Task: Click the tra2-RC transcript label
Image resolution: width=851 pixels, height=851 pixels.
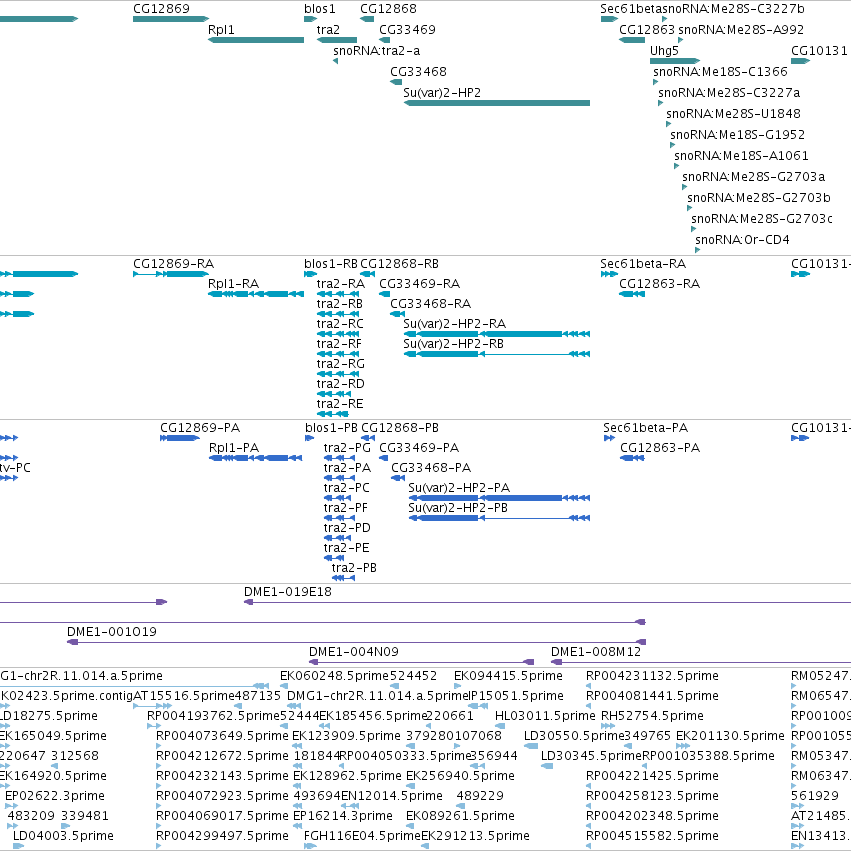Action: click(x=340, y=324)
